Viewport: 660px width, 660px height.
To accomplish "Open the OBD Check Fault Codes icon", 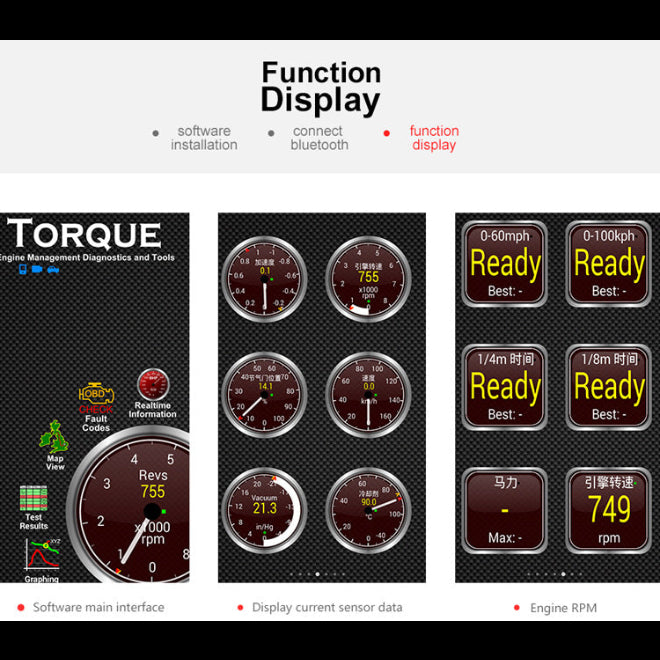I will coord(96,406).
